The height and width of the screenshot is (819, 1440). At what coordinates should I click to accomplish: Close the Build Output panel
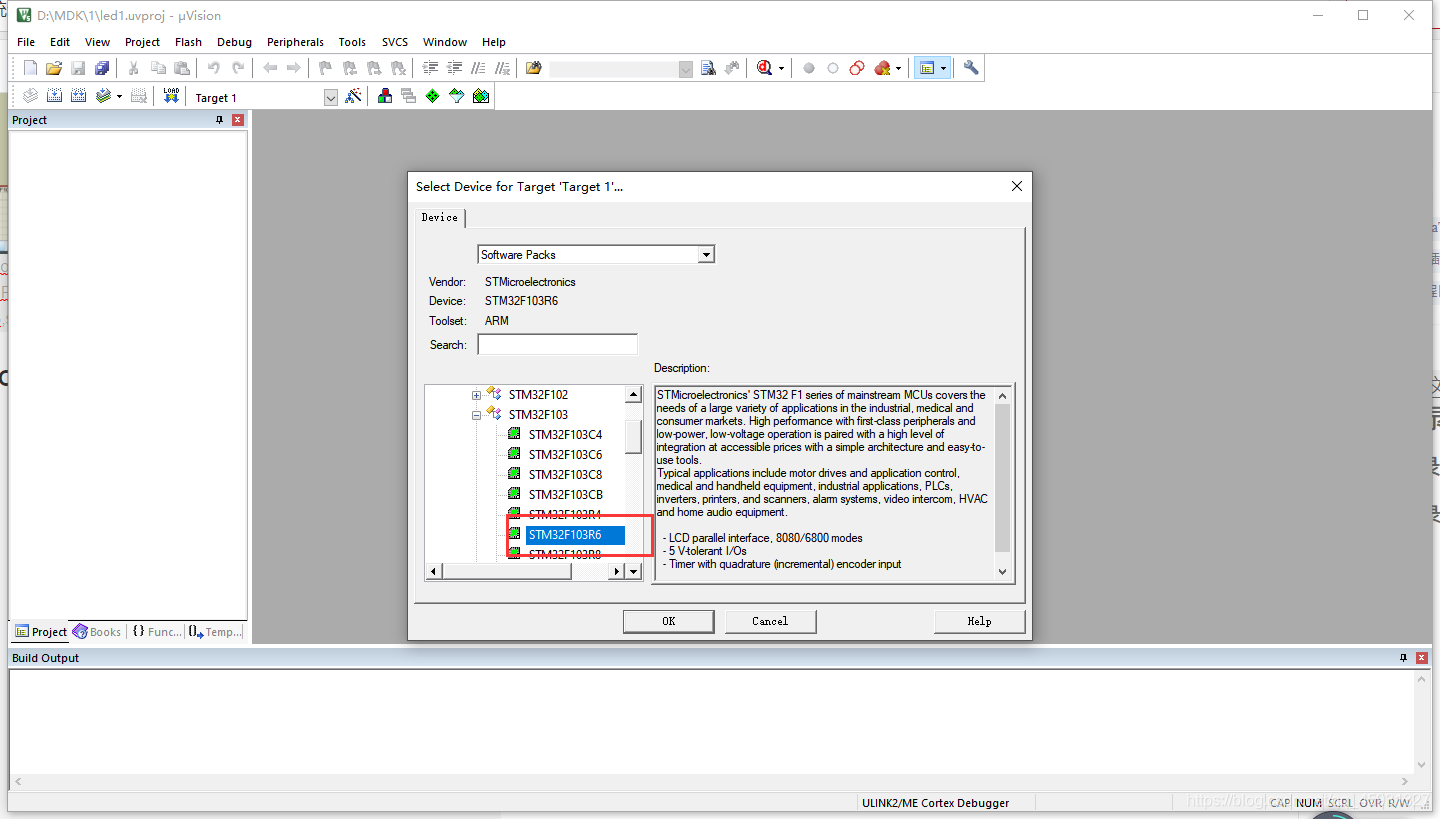coord(1421,658)
